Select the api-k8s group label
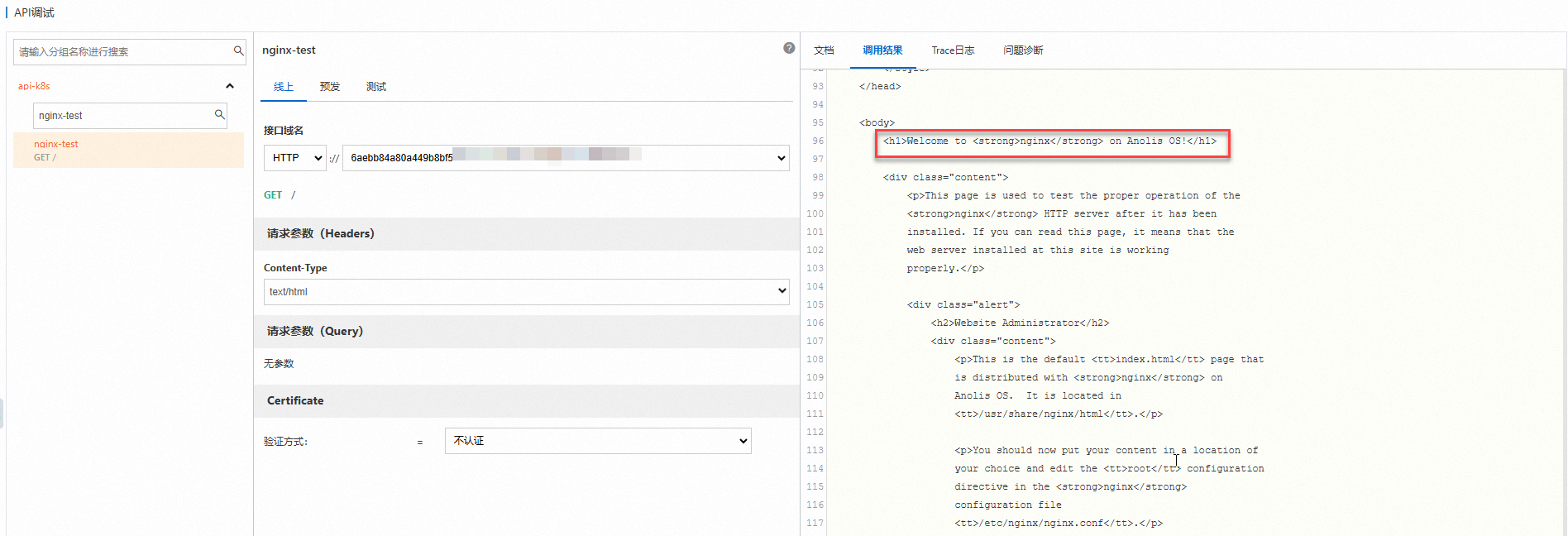The width and height of the screenshot is (1568, 536). 34,86
